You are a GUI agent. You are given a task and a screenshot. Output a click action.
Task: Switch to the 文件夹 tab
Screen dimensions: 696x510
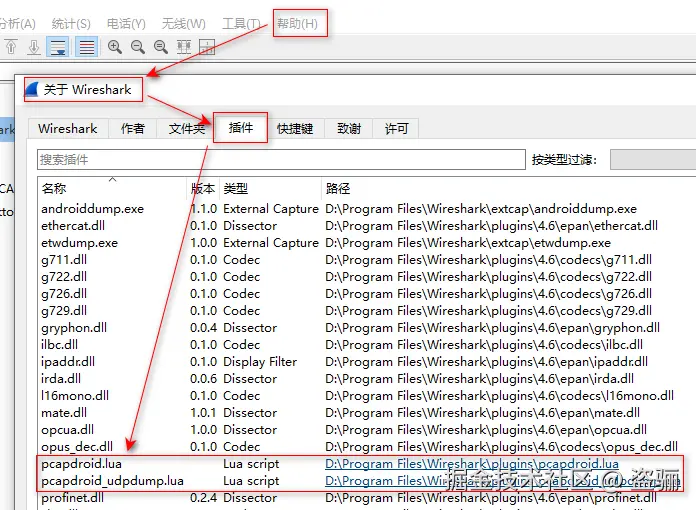coord(186,129)
